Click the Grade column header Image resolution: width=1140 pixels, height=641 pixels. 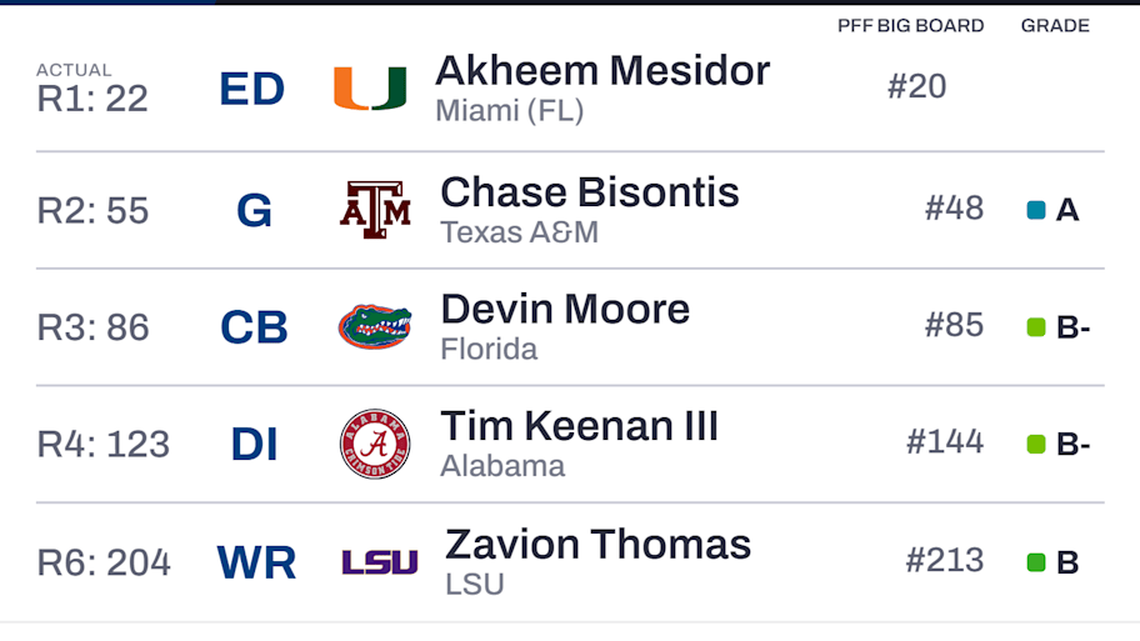click(1055, 26)
